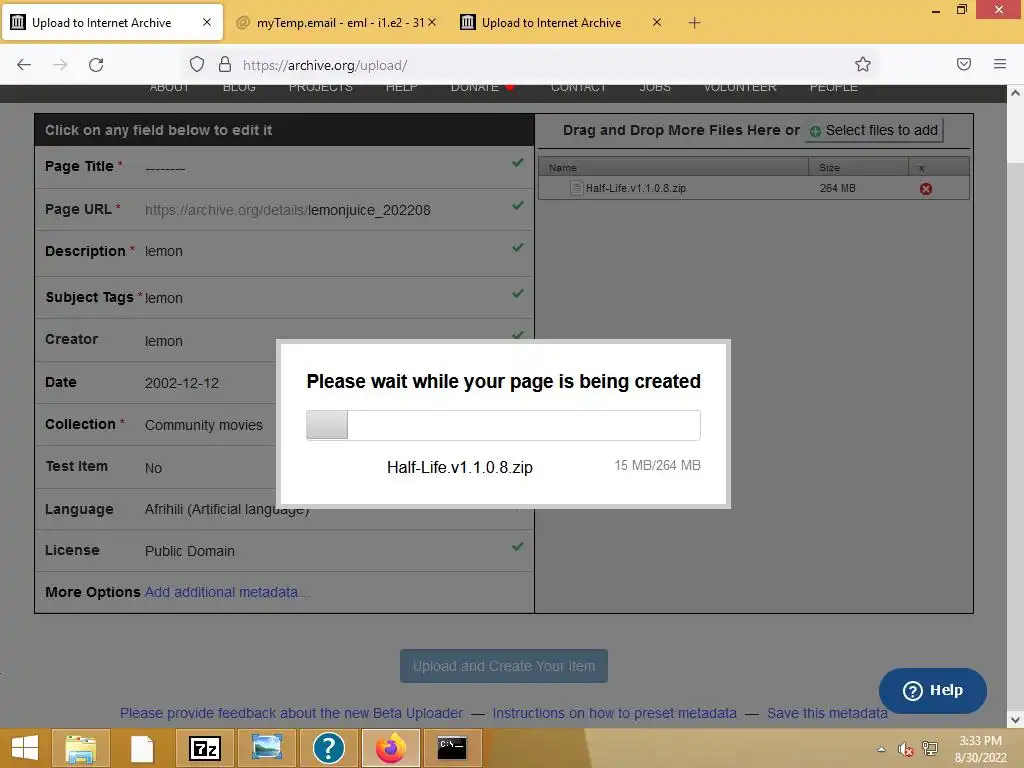This screenshot has height=768, width=1024.
Task: Edit the Creator field value
Action: pyautogui.click(x=163, y=341)
